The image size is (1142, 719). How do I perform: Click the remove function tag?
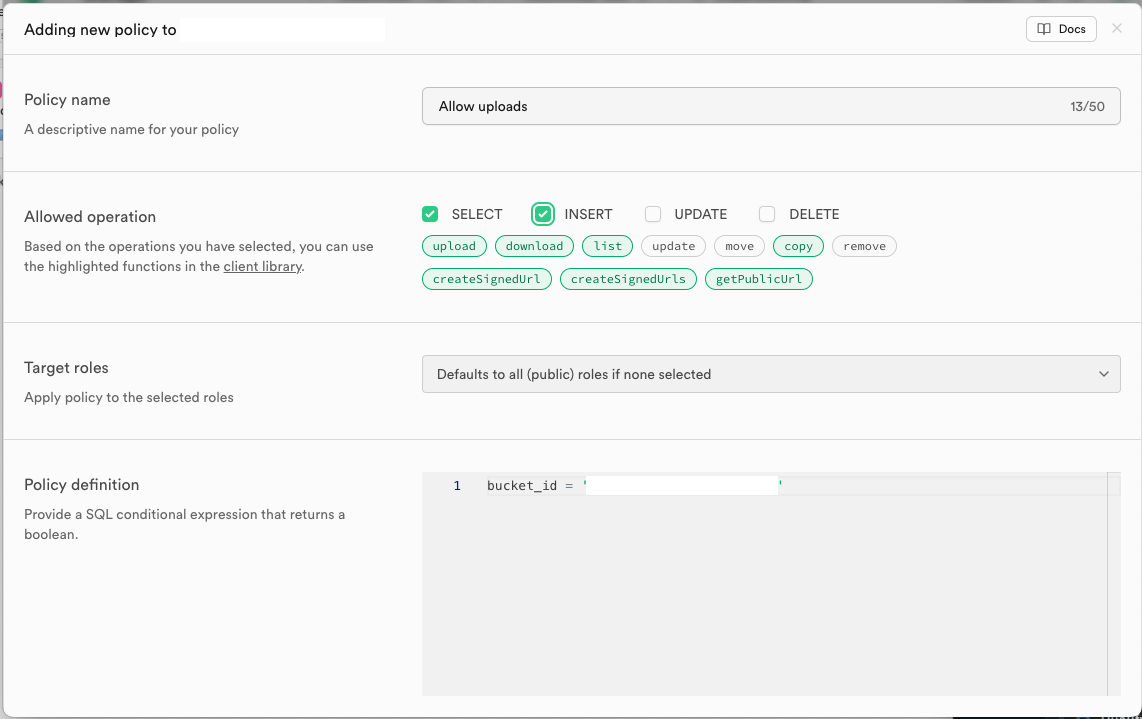pyautogui.click(x=864, y=246)
